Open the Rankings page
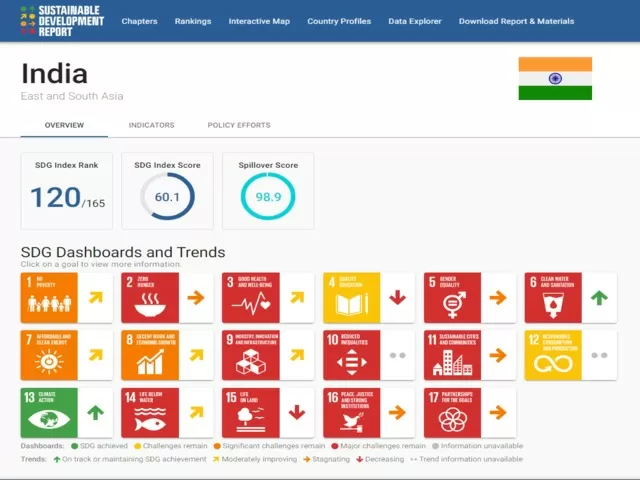The image size is (640, 480). click(x=193, y=21)
